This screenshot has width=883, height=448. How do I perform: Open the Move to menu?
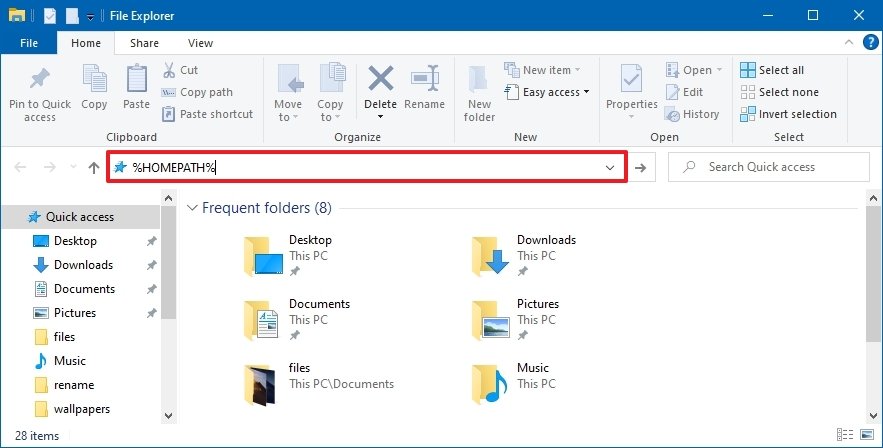pyautogui.click(x=288, y=93)
